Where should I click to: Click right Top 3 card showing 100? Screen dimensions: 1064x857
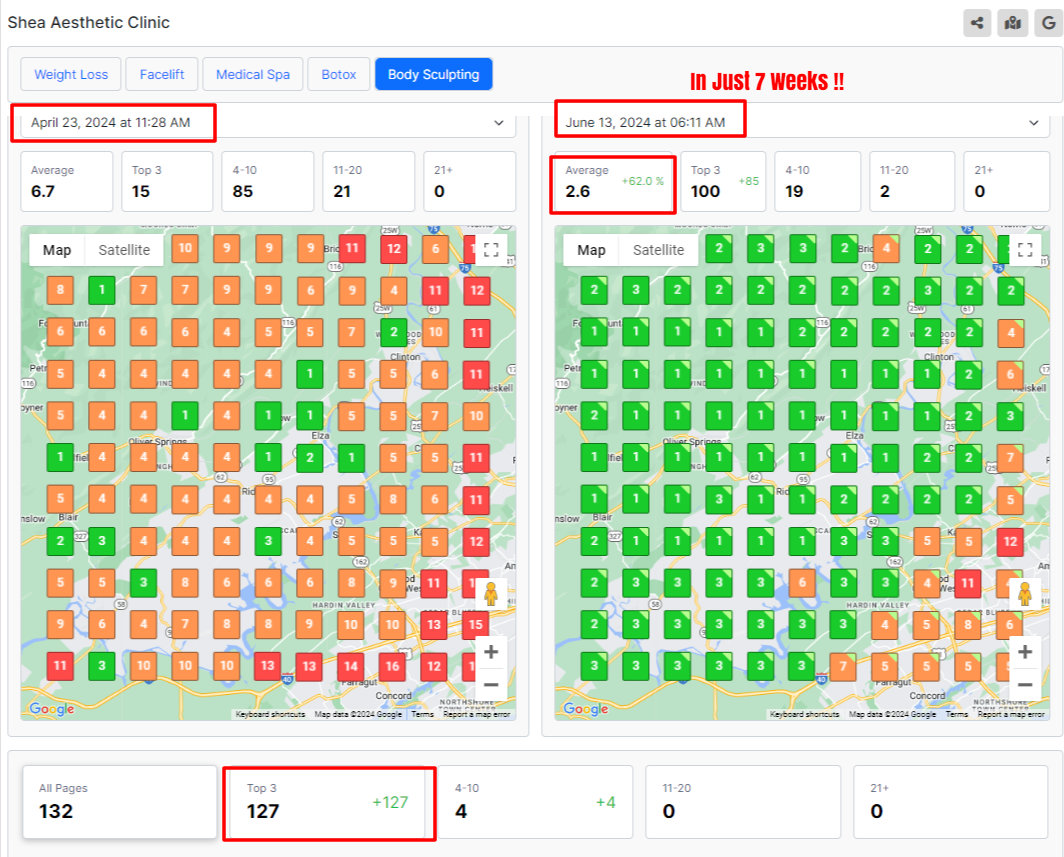click(723, 181)
